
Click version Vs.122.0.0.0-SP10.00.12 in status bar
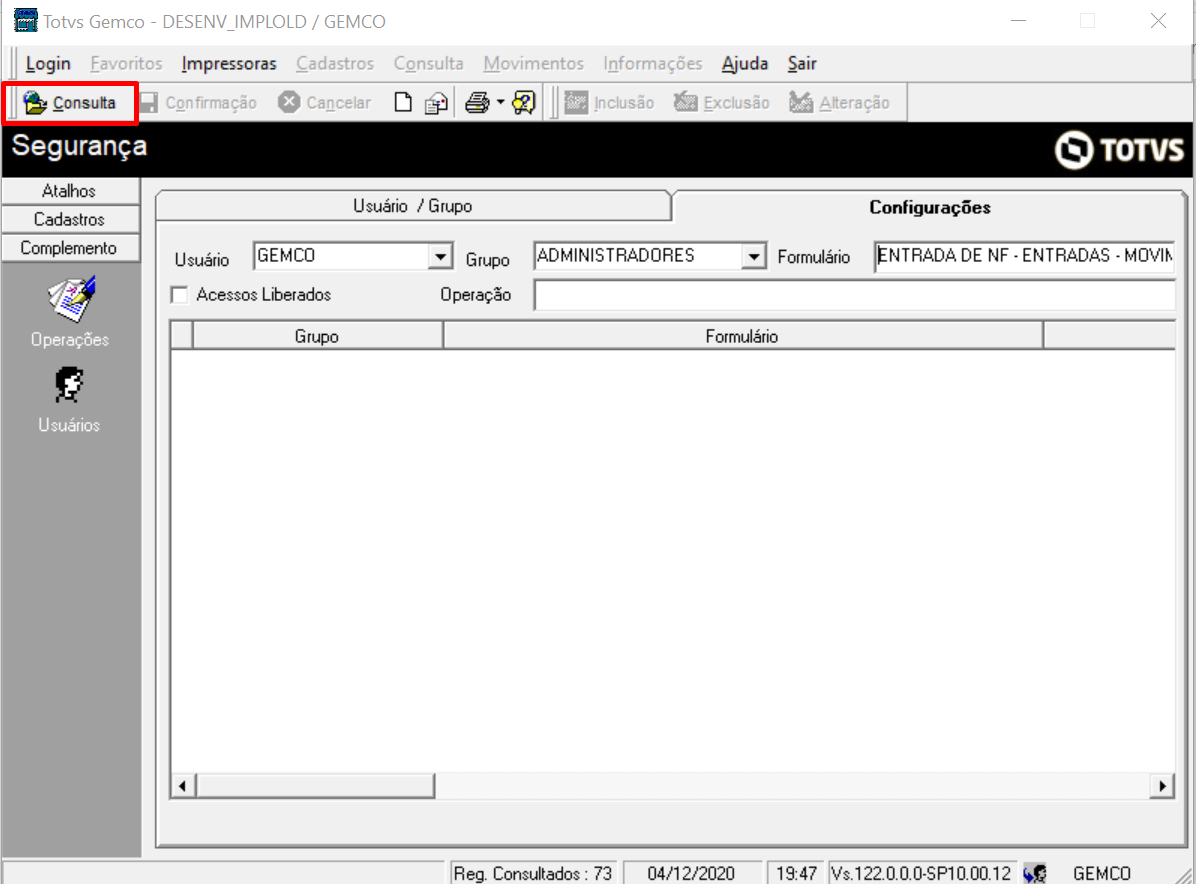click(x=921, y=873)
